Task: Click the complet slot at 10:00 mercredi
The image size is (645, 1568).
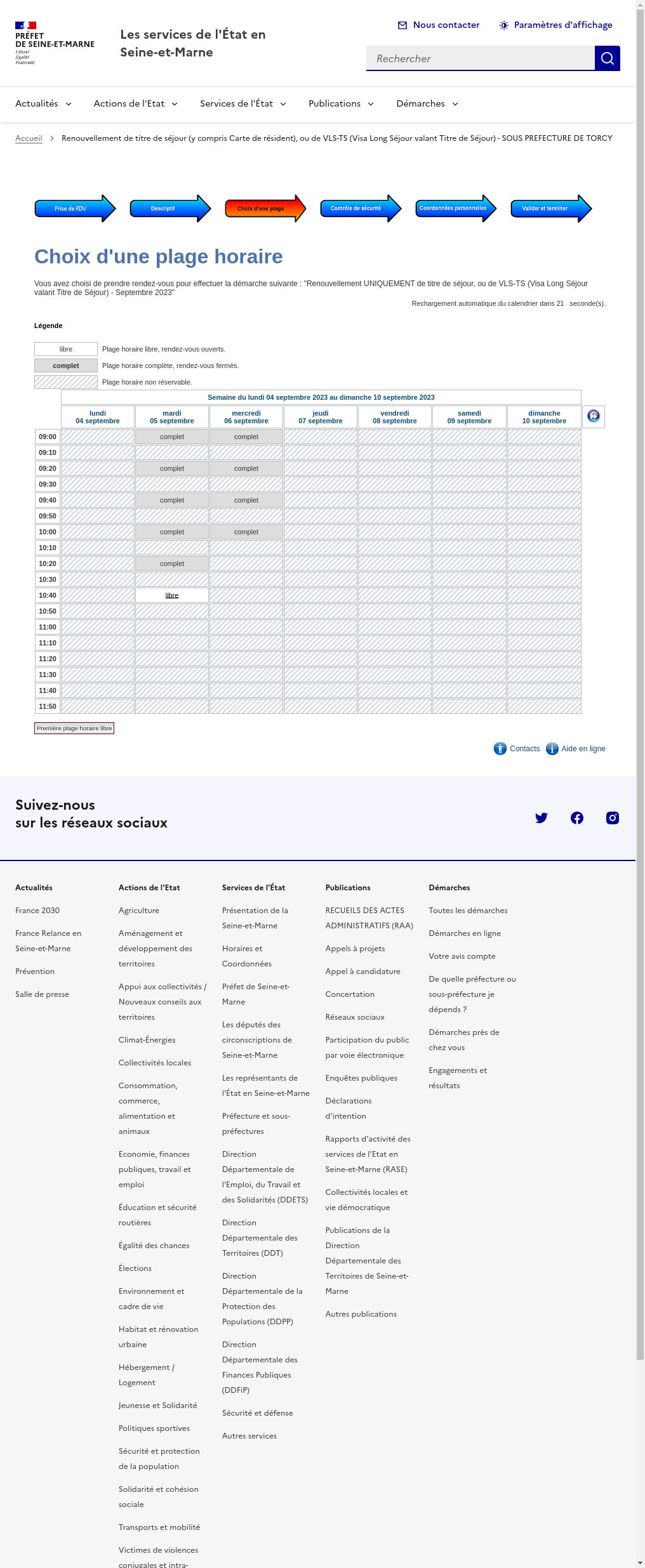Action: click(246, 532)
